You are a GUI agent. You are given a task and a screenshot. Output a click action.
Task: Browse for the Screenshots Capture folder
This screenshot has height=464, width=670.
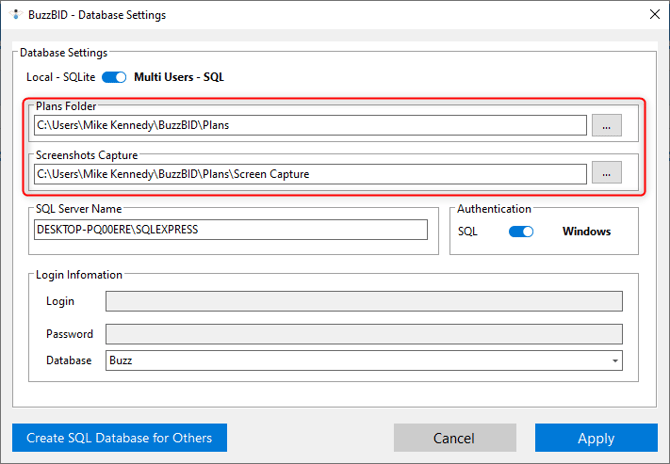tap(606, 173)
